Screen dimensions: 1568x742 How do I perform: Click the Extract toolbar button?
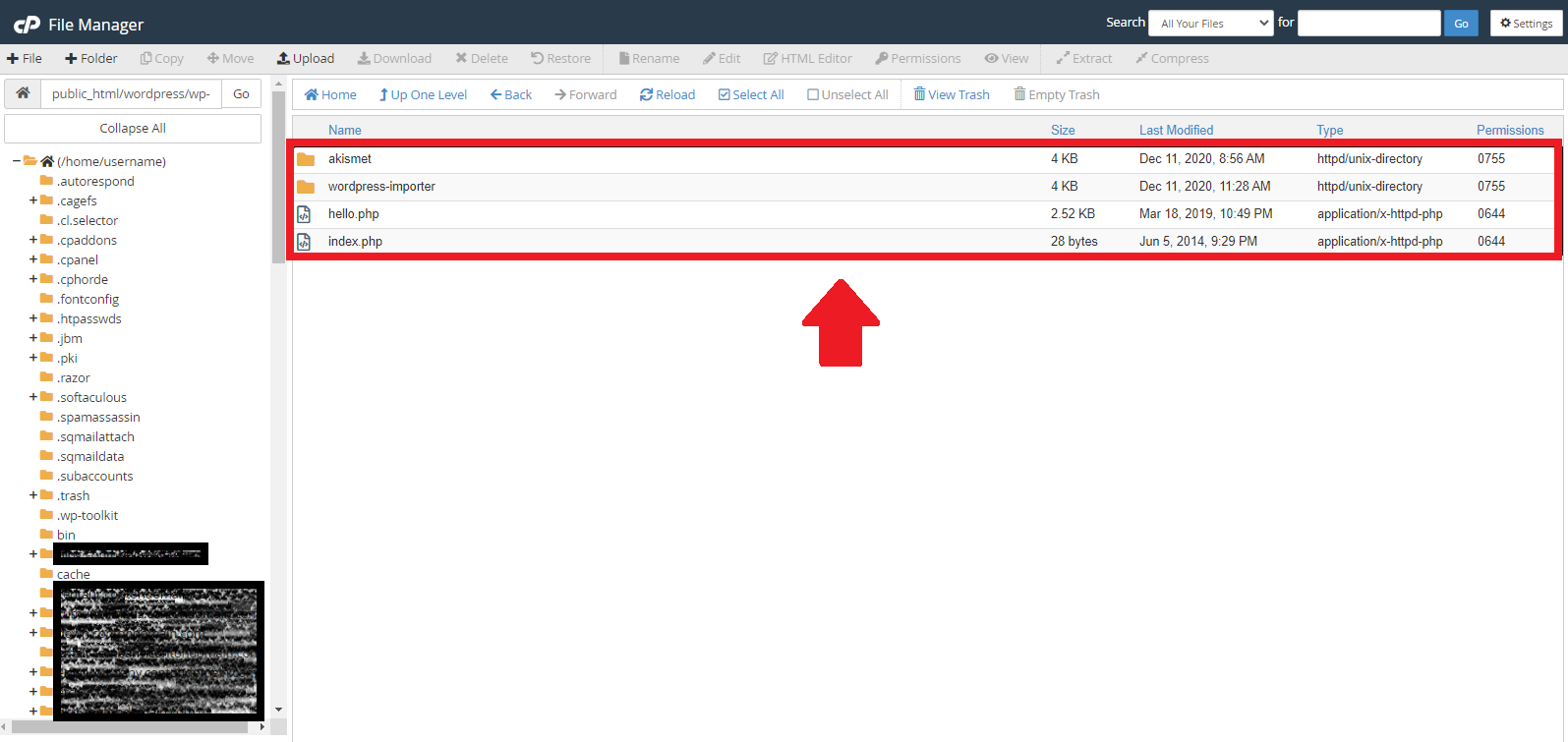(x=1084, y=59)
